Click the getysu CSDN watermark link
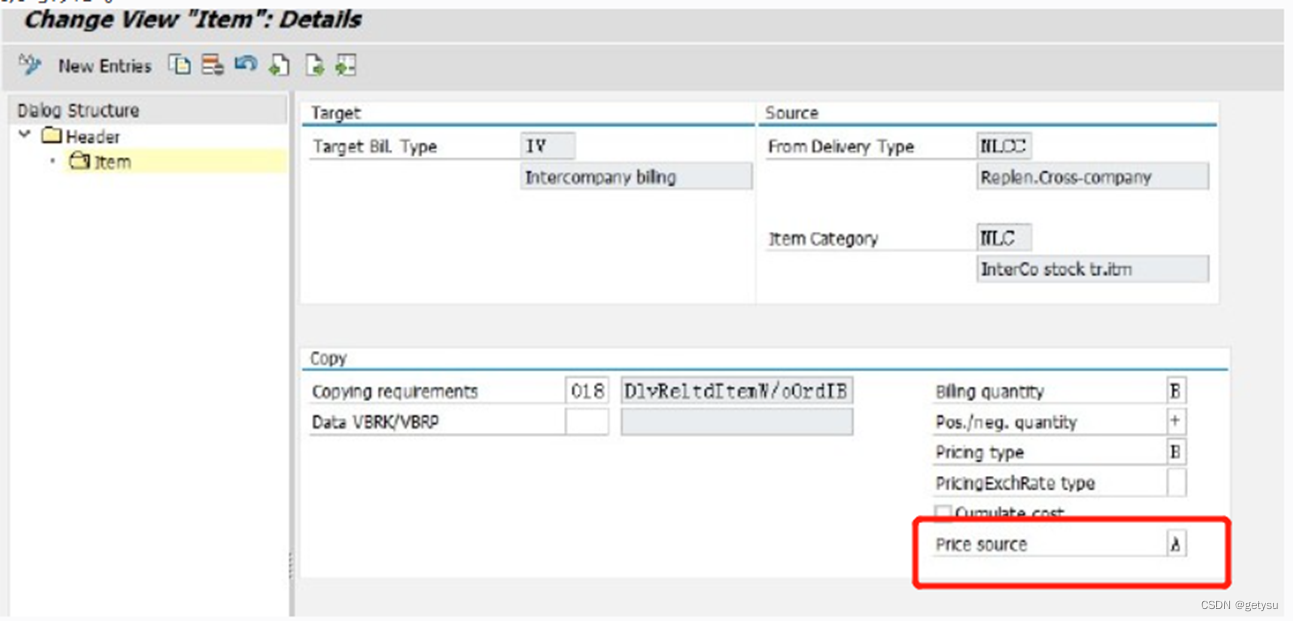1293x621 pixels. pos(1238,605)
